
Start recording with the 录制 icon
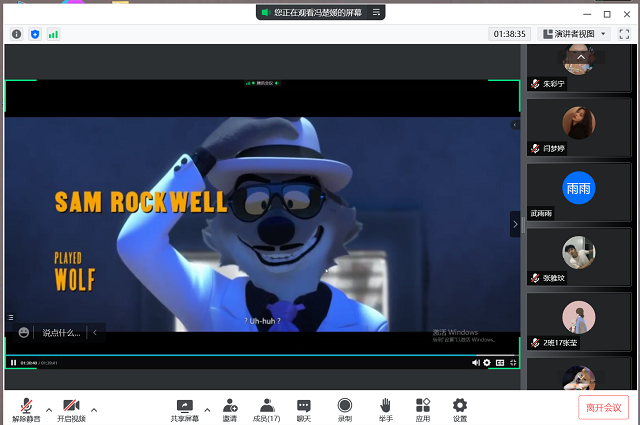pos(345,407)
